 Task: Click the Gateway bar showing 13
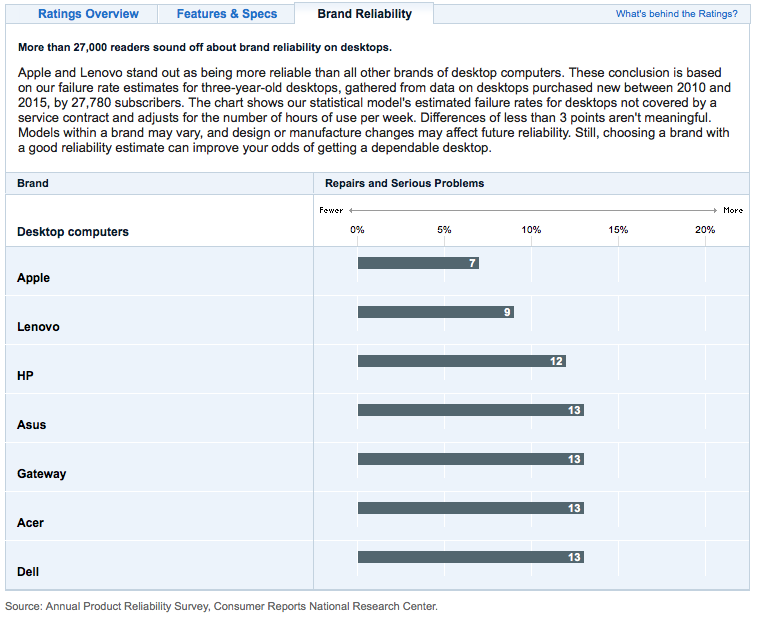pyautogui.click(x=471, y=459)
